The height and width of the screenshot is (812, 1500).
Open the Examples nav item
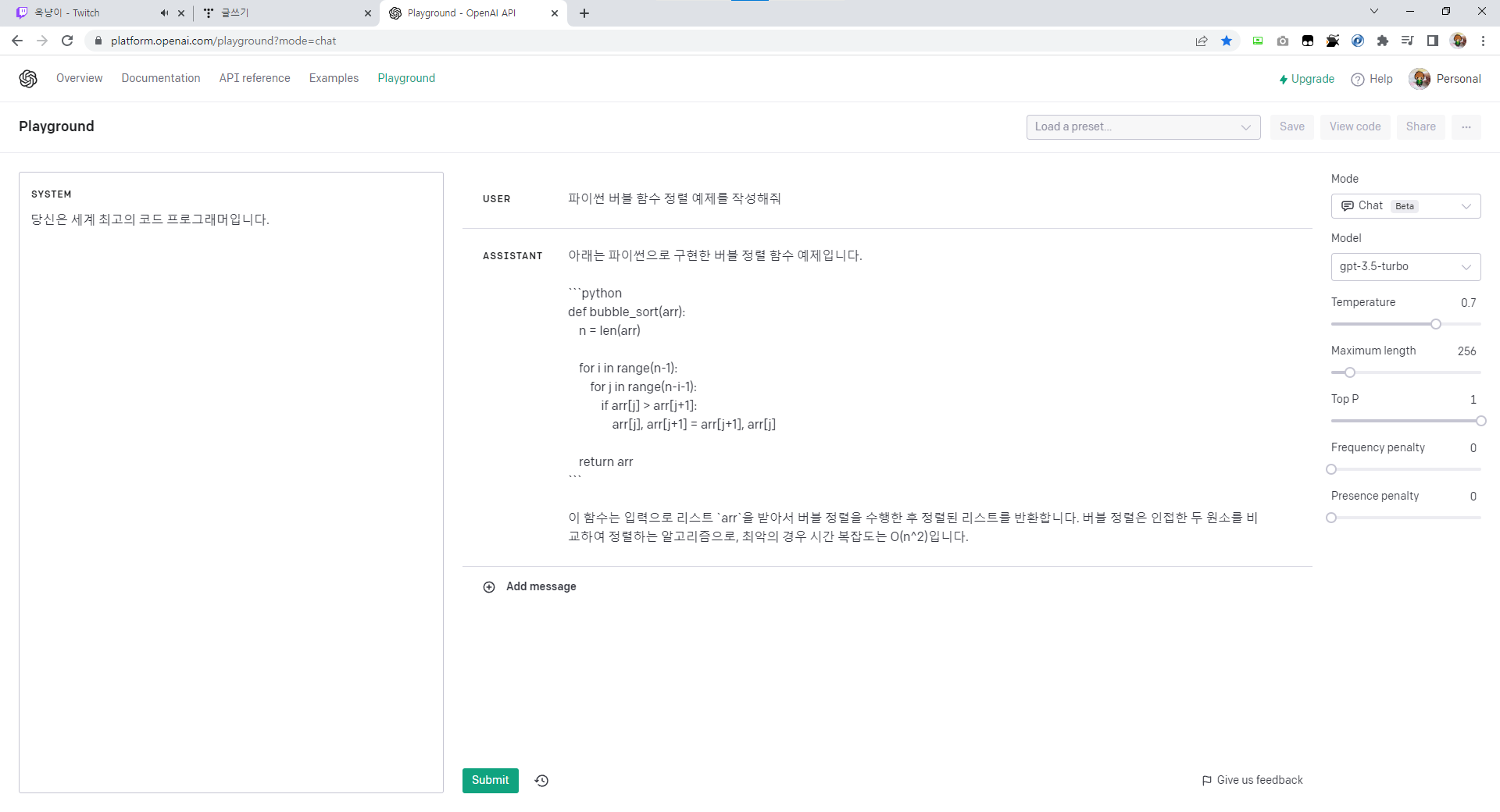coord(334,78)
